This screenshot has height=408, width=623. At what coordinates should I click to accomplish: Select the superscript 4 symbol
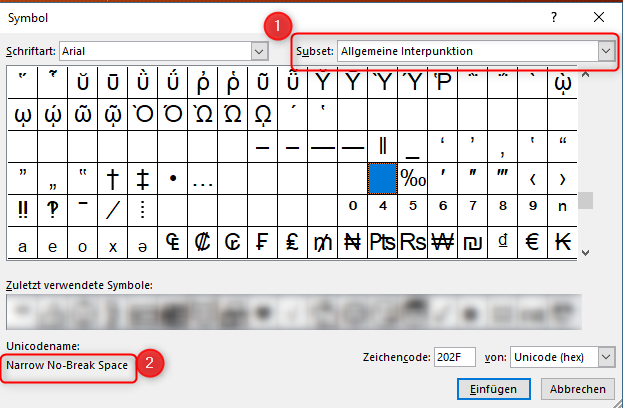[x=383, y=211]
